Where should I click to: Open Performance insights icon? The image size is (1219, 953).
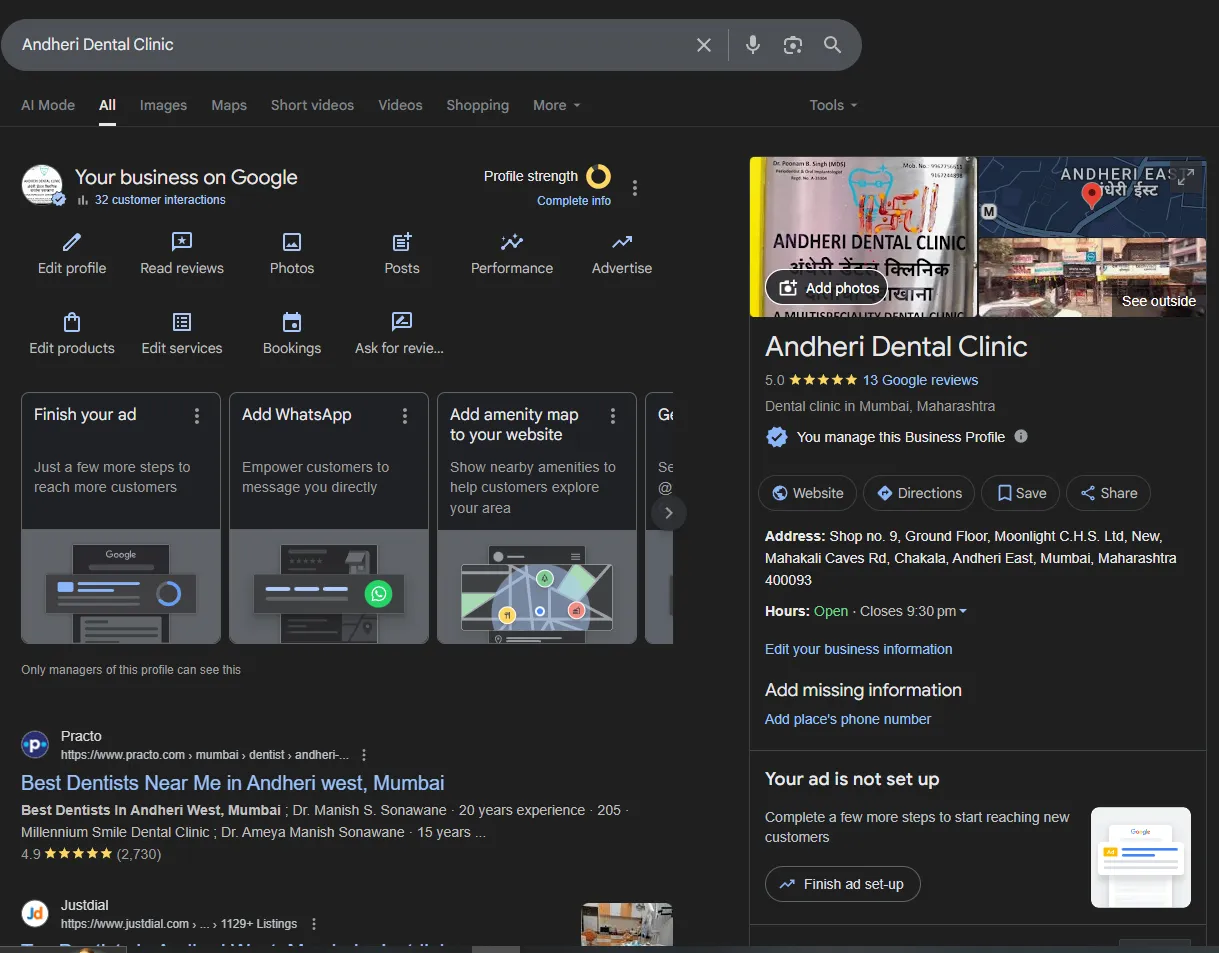(512, 242)
